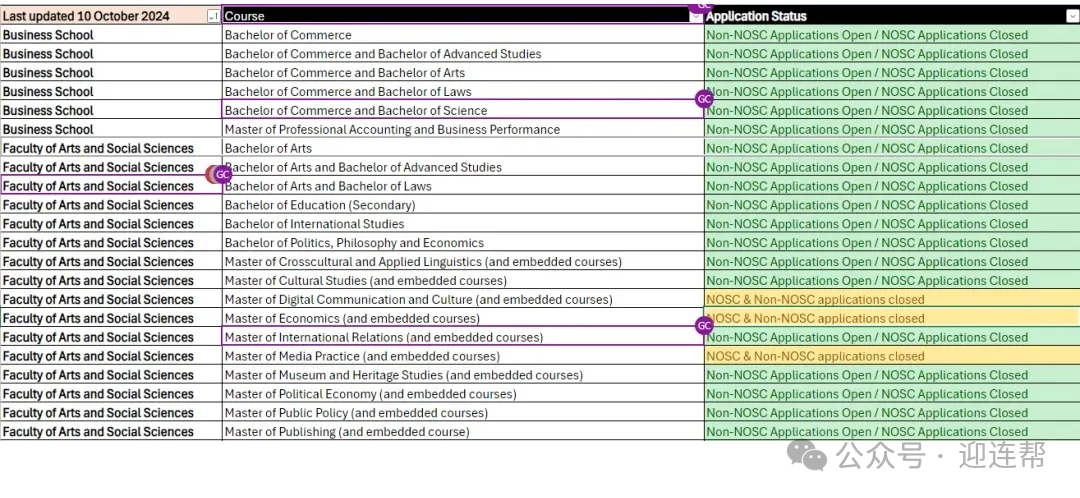
Task: Click GC badge beside Bachelor of Arts and Advanced Studies
Action: [222, 174]
